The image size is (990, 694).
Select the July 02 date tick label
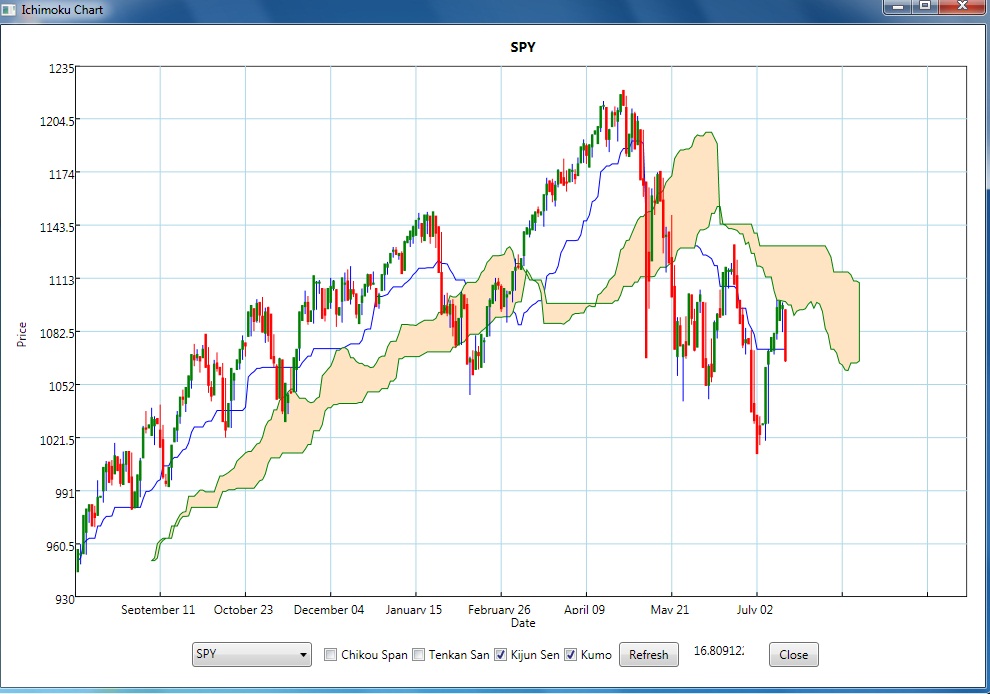tap(754, 610)
